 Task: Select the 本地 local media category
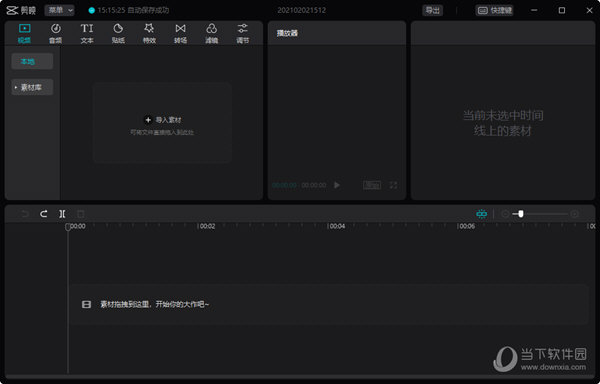click(x=32, y=62)
